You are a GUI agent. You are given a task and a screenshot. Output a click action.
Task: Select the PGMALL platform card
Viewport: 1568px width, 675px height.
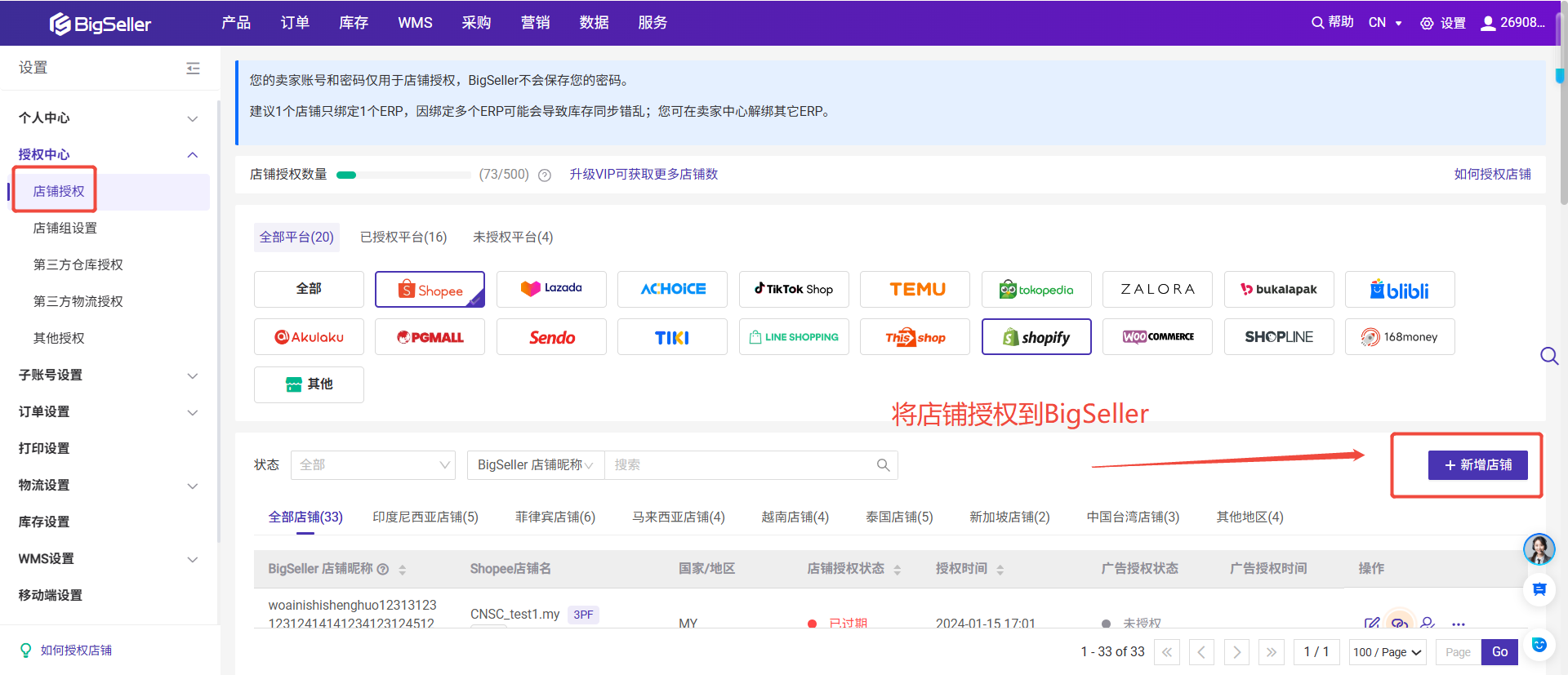tap(430, 336)
